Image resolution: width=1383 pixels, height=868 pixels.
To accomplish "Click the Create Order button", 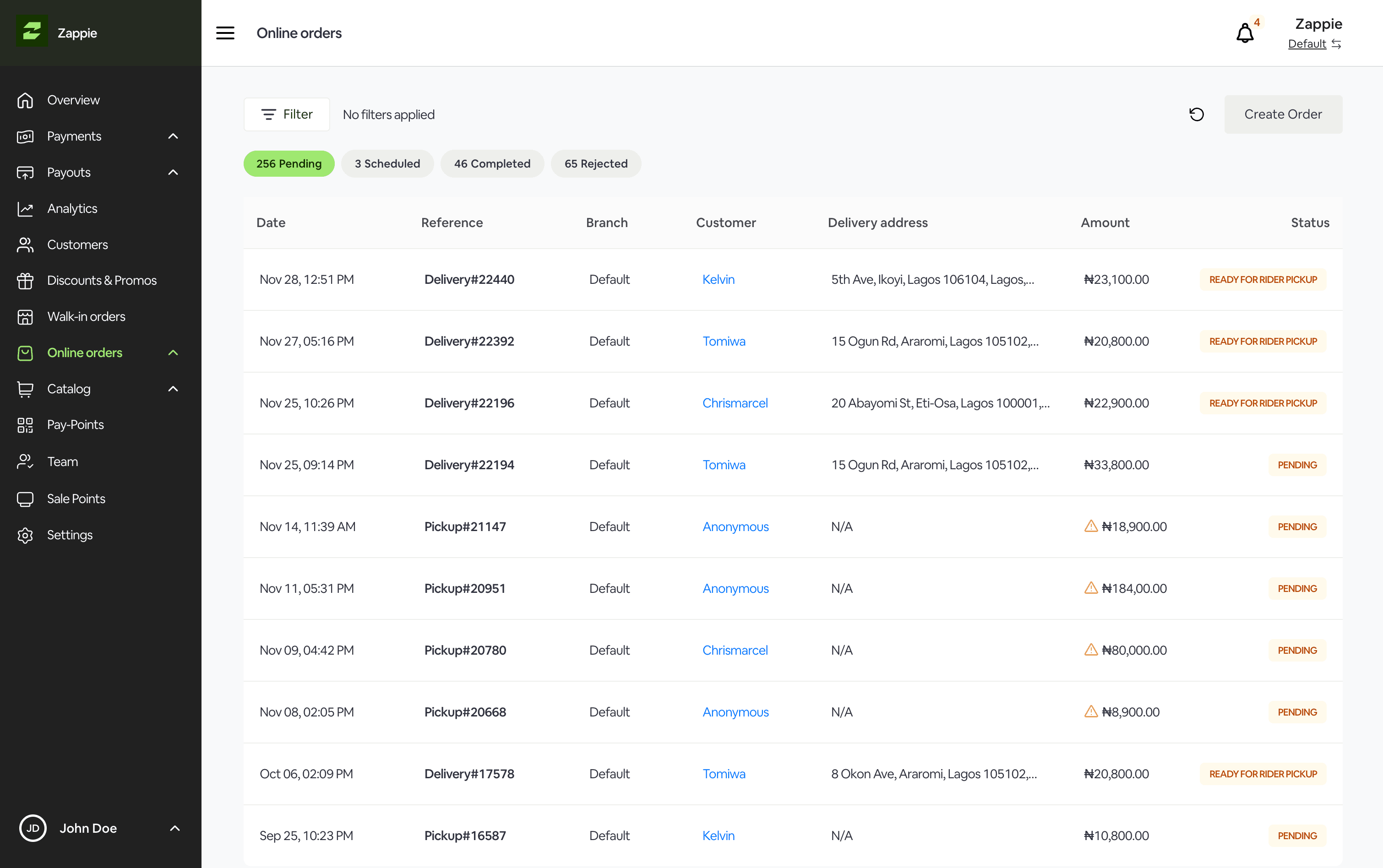I will pos(1284,114).
